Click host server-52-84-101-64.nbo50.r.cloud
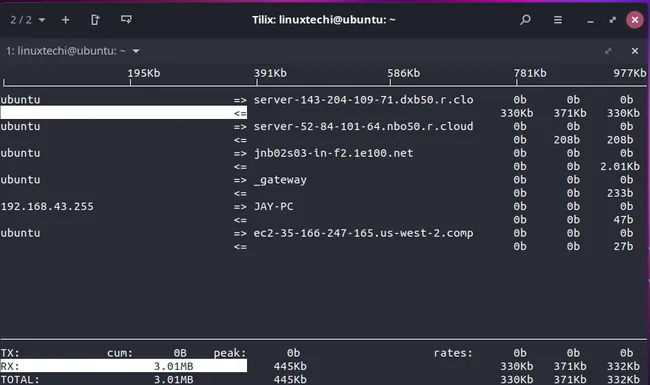The image size is (650, 385). click(x=364, y=126)
